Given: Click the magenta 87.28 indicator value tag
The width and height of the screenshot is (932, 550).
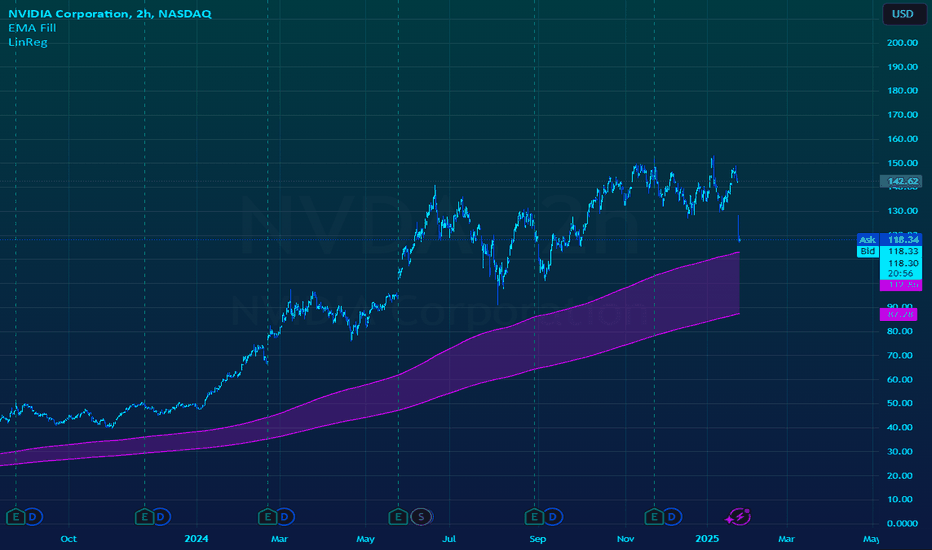Looking at the screenshot, I should click(x=899, y=314).
